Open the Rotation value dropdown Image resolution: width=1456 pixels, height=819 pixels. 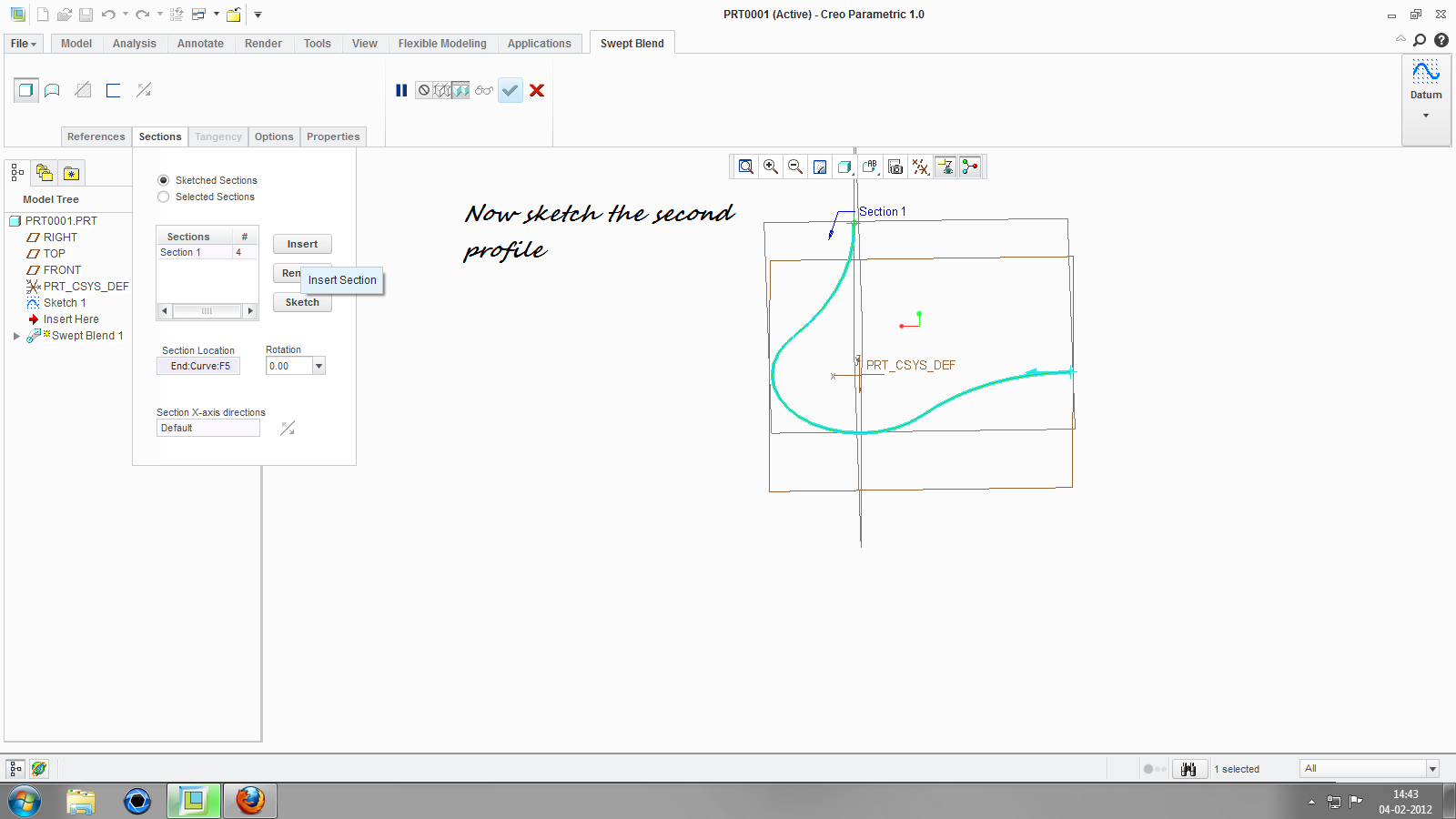point(318,366)
